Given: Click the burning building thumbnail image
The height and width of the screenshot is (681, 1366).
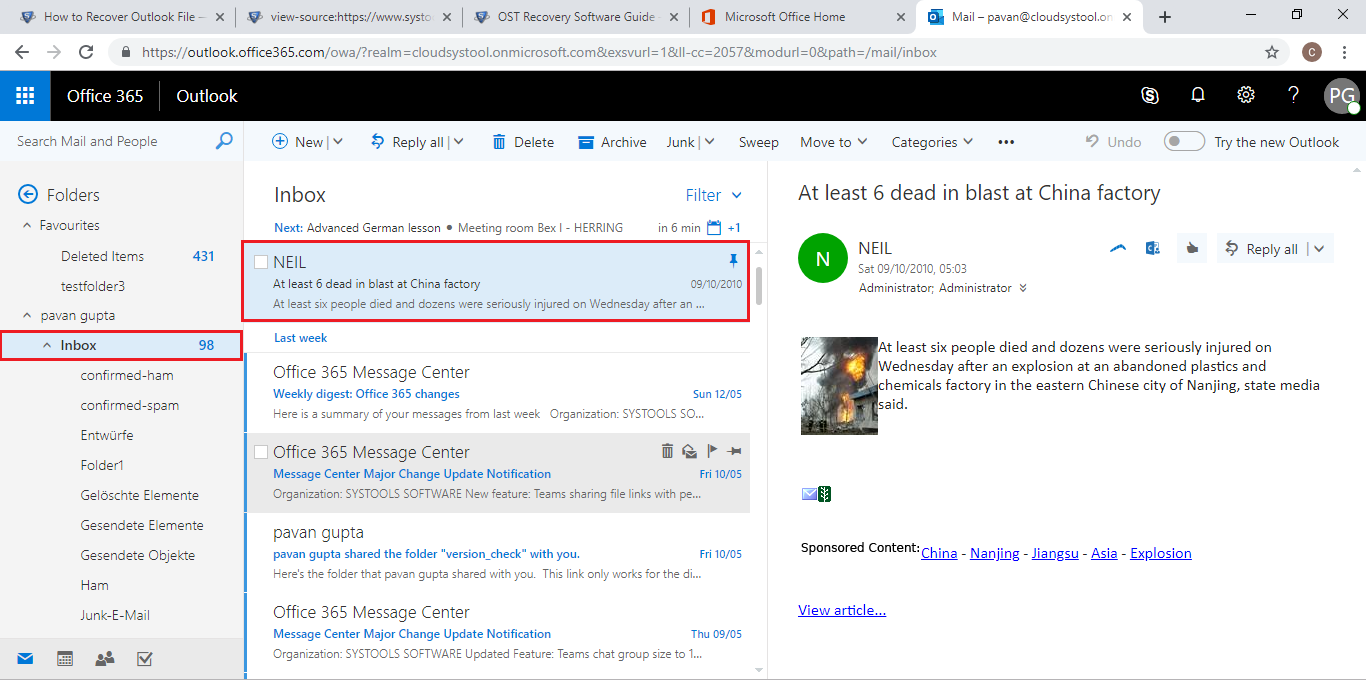Looking at the screenshot, I should (x=839, y=386).
